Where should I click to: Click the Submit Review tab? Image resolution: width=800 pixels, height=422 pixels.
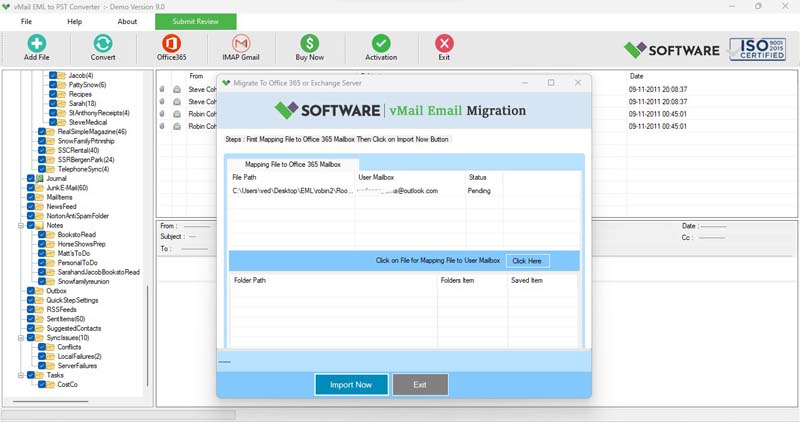(x=195, y=21)
